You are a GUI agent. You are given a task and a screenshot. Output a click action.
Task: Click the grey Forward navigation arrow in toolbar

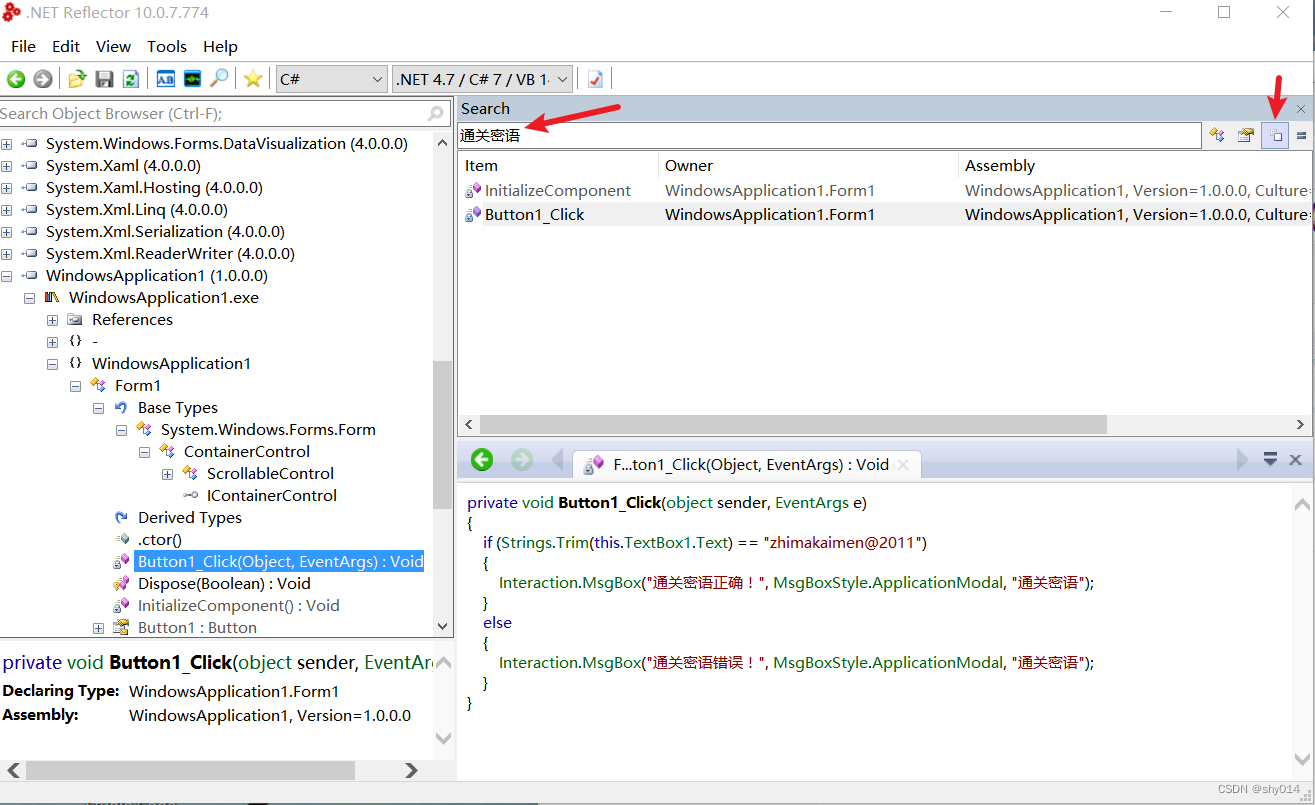tap(43, 79)
